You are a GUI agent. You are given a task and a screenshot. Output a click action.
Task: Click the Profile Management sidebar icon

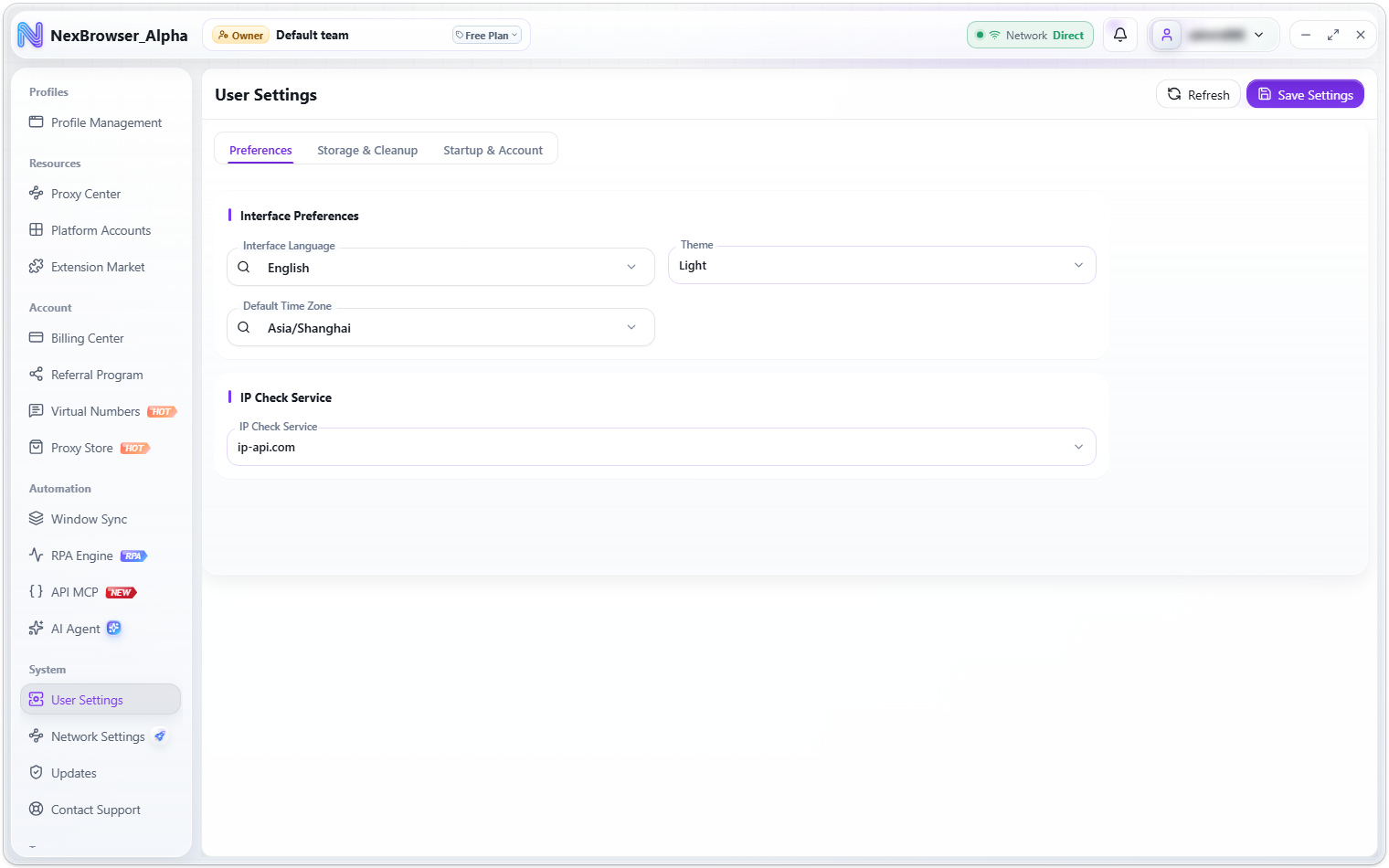(x=37, y=122)
